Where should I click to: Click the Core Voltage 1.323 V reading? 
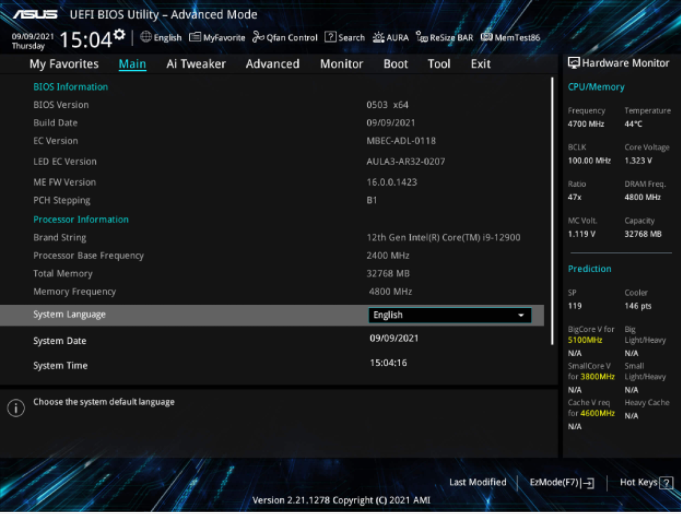point(638,161)
